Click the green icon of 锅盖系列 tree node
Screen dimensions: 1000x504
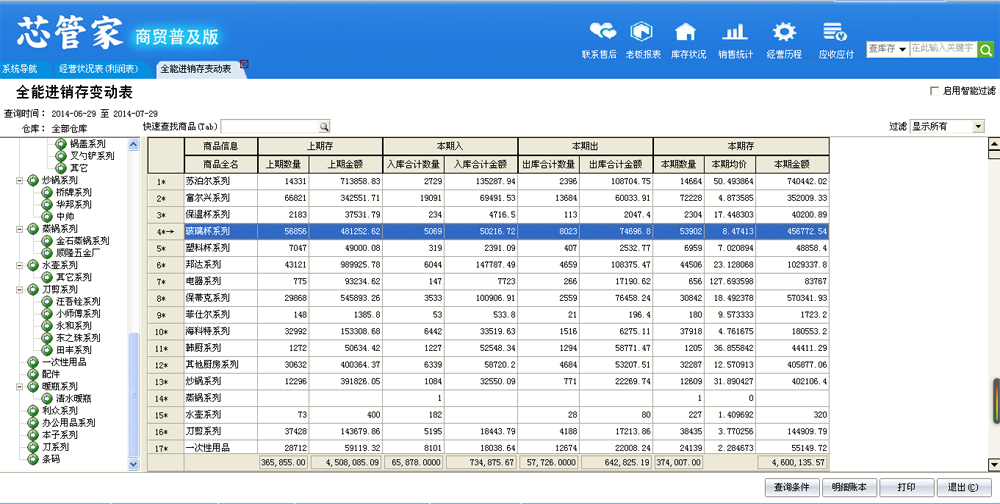tap(61, 144)
